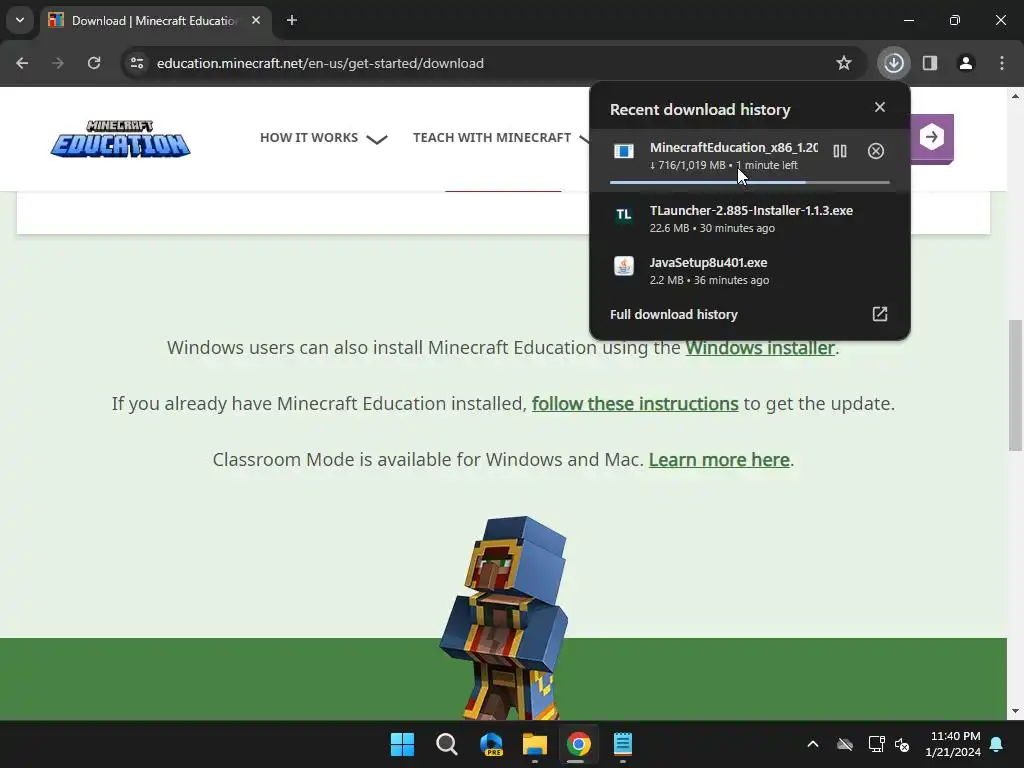Screen dimensions: 1024x768
Task: Pause the MinecraftEducation download
Action: pyautogui.click(x=840, y=152)
